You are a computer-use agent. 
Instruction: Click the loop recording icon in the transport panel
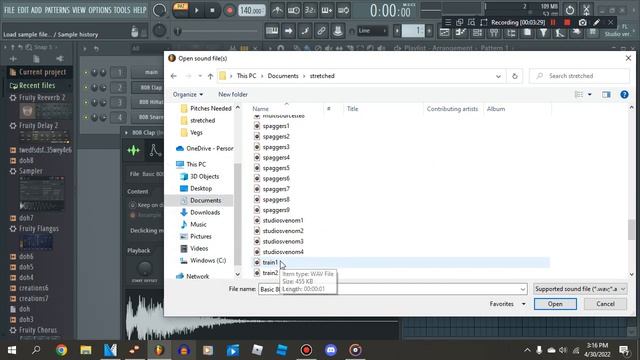click(343, 10)
